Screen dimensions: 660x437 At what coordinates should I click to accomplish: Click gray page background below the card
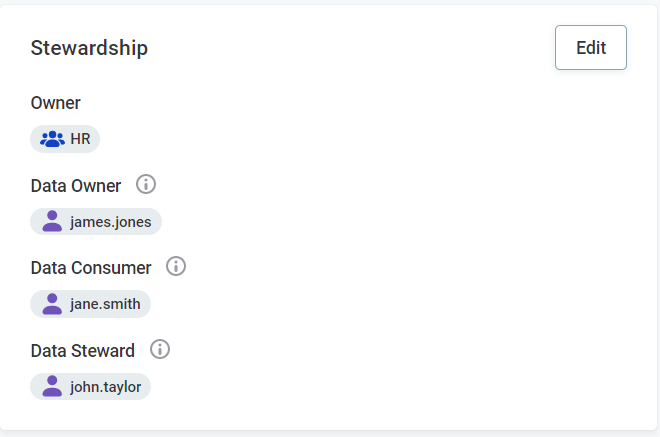click(330, 433)
